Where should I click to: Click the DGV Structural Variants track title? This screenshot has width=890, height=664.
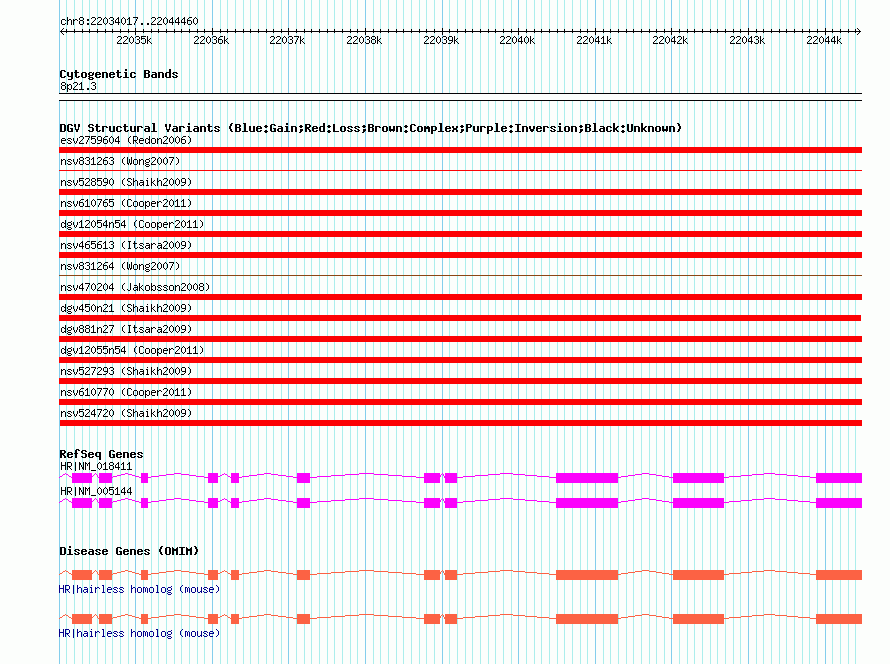371,128
